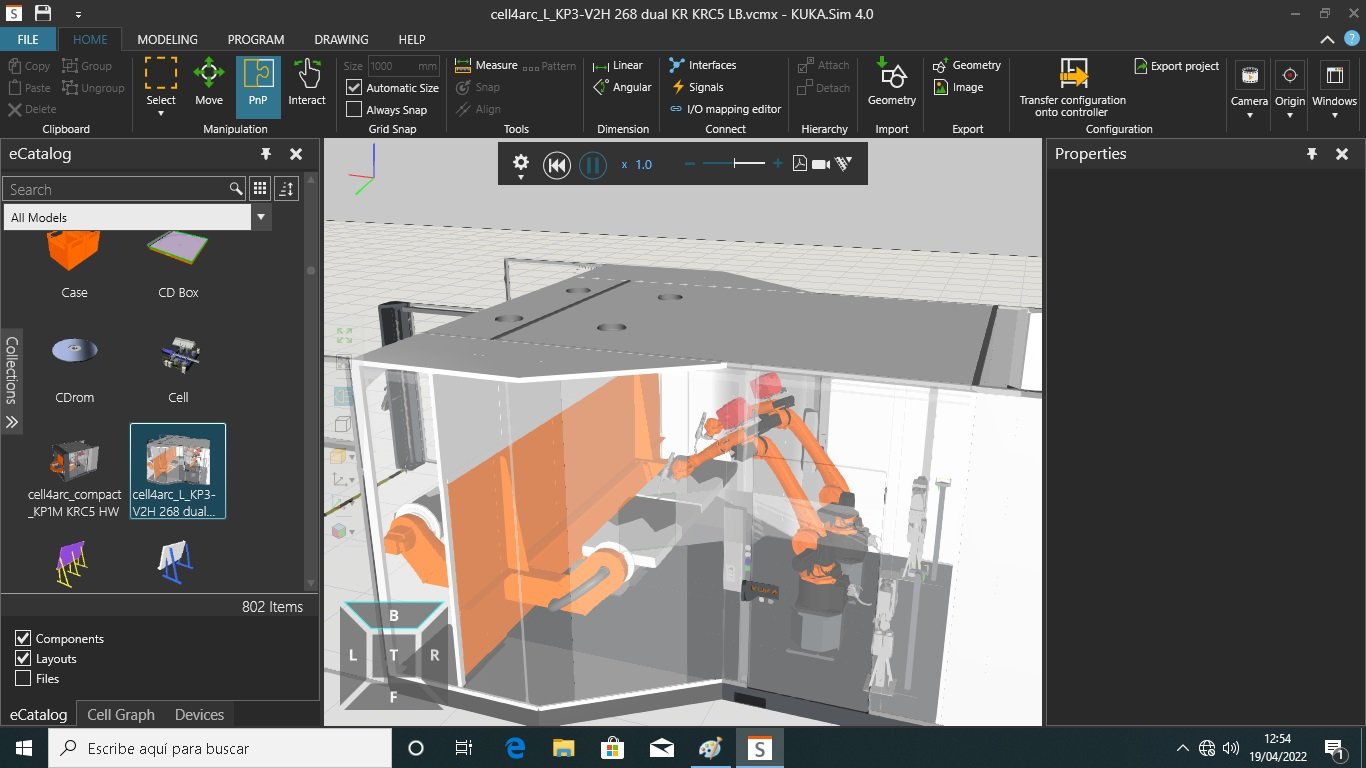
Task: Adjust the simulation speed slider
Action: pyautogui.click(x=734, y=164)
